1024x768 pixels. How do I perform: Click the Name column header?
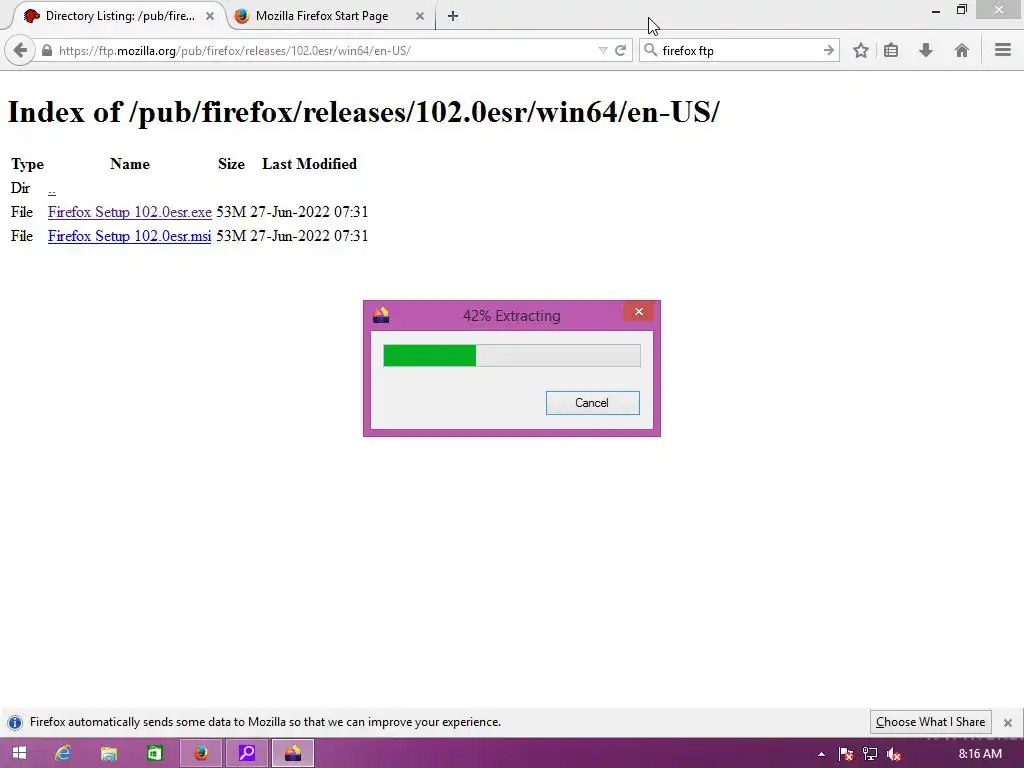point(130,164)
